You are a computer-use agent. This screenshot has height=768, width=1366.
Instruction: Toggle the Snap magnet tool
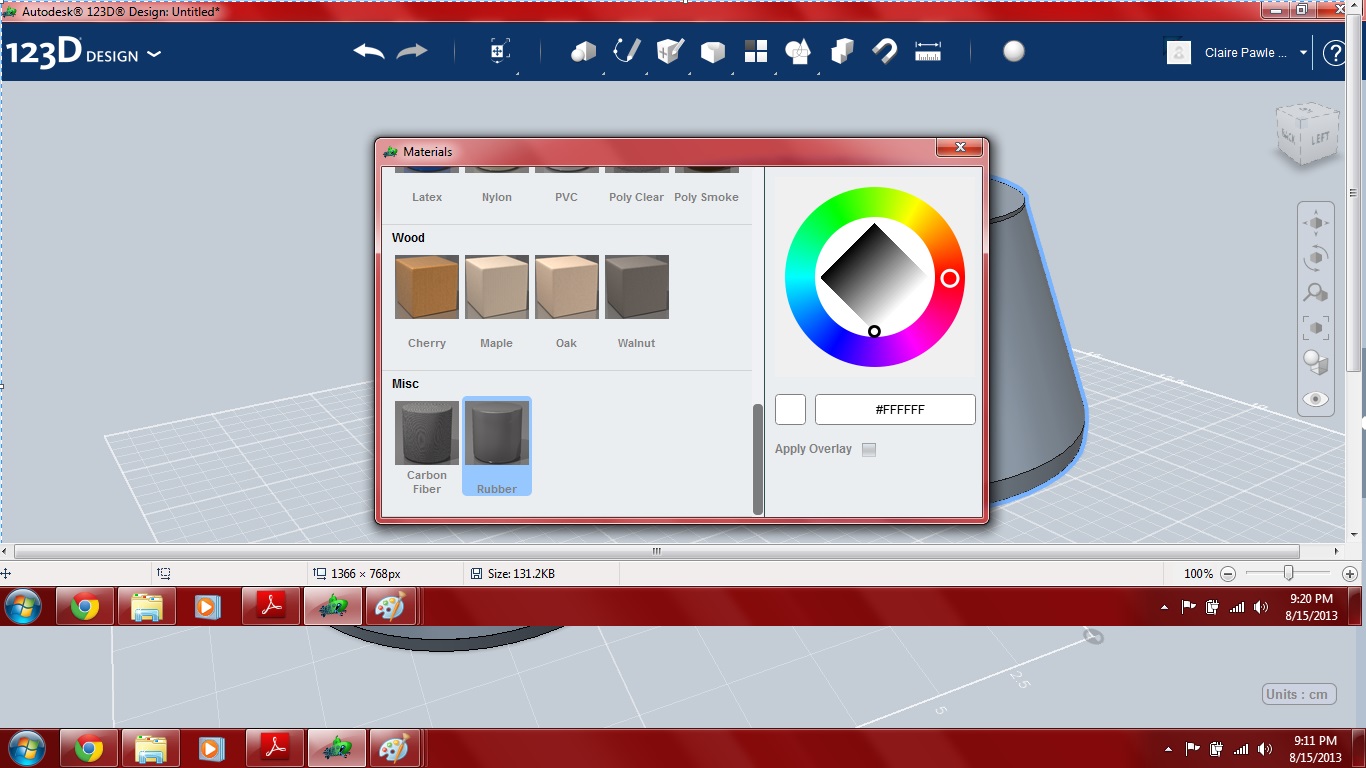tap(885, 52)
